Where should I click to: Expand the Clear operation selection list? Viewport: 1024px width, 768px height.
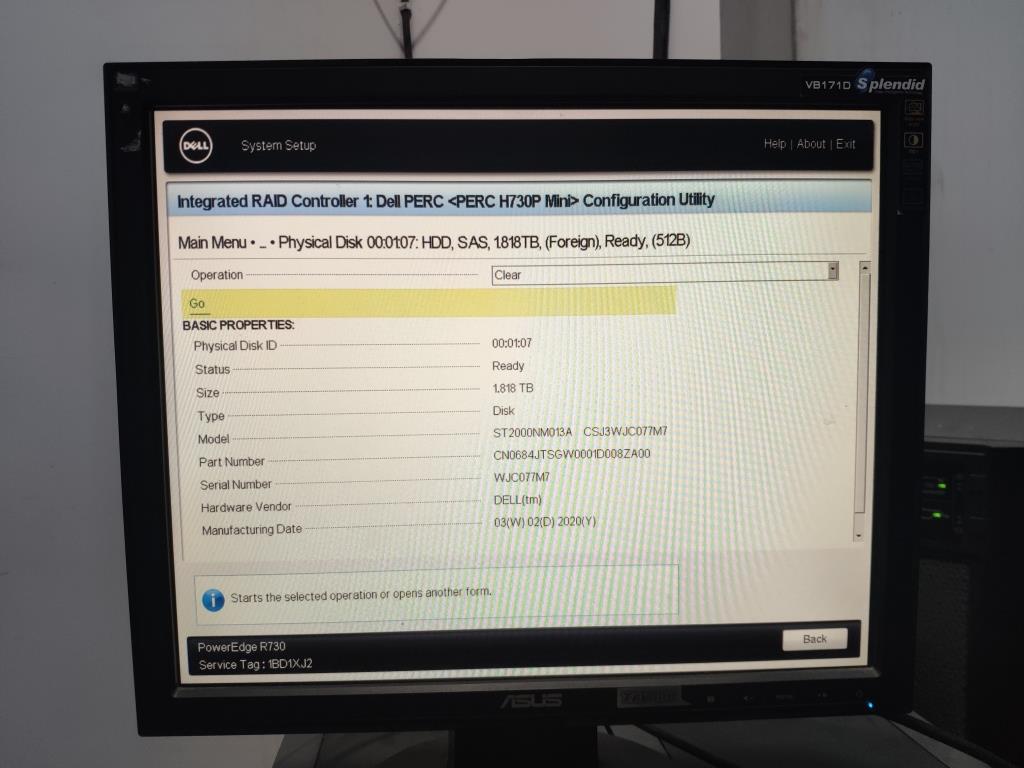(834, 271)
